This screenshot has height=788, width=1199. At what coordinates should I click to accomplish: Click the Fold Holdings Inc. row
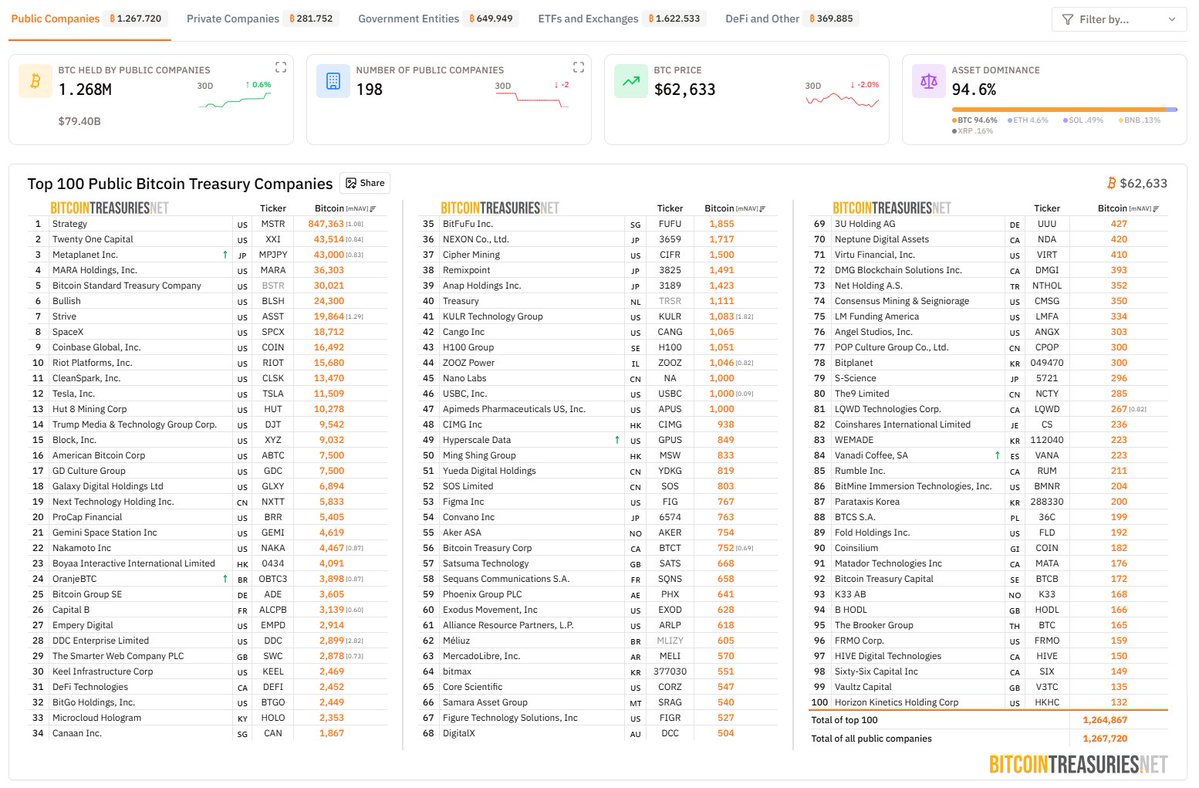(989, 532)
